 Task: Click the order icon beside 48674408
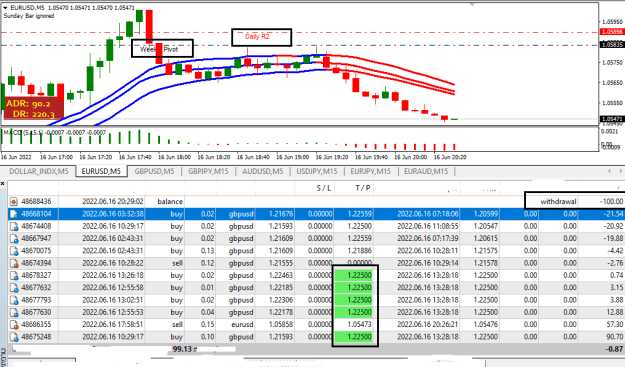(x=14, y=226)
